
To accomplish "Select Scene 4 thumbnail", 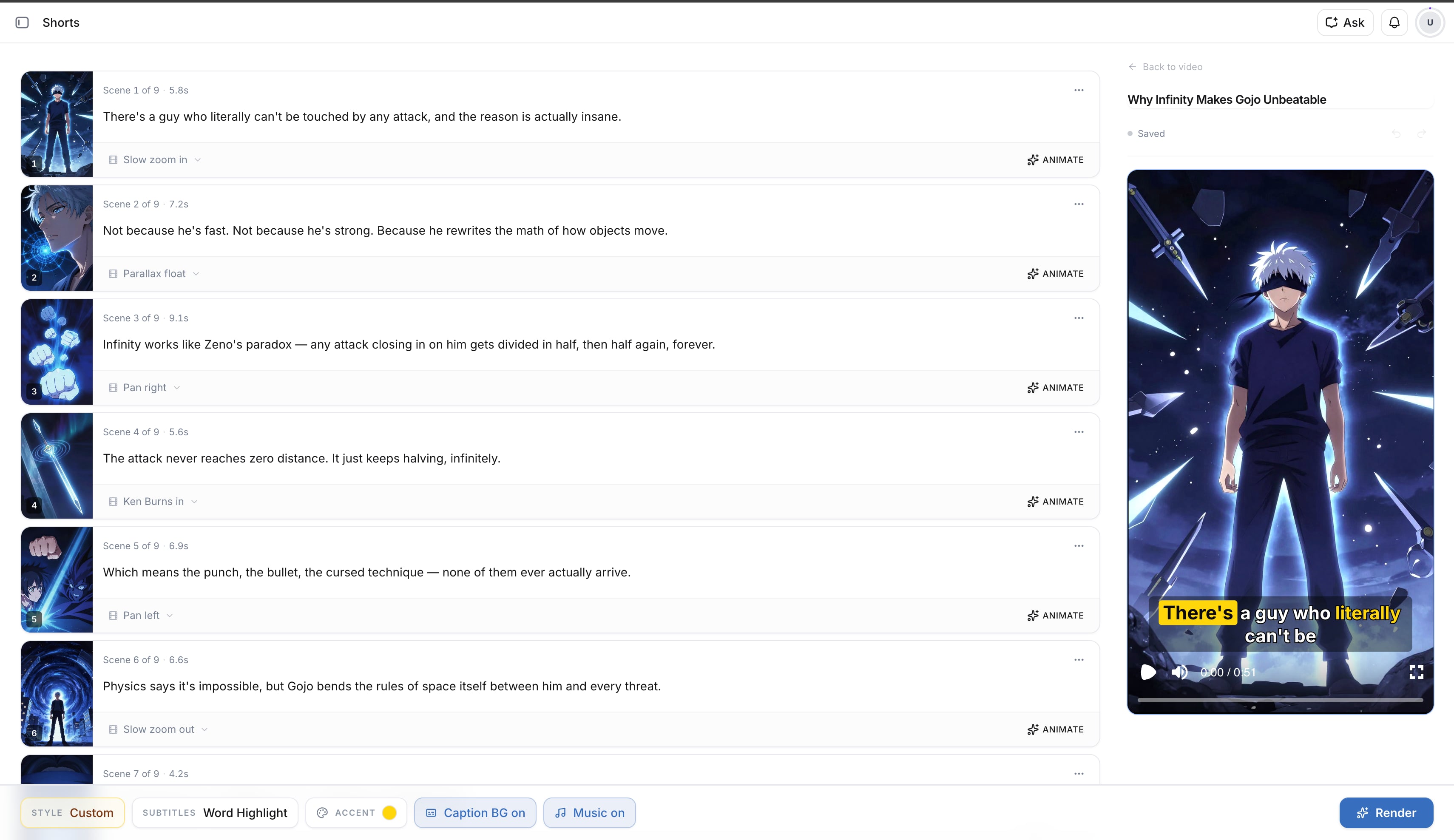I will click(57, 465).
